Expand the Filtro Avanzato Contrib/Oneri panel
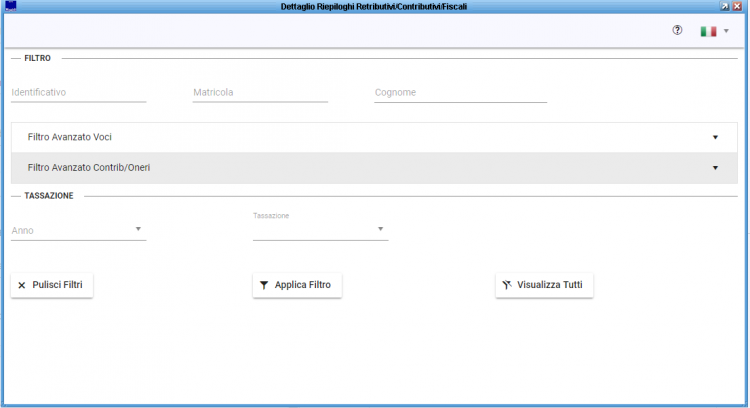This screenshot has width=750, height=408. 374,168
